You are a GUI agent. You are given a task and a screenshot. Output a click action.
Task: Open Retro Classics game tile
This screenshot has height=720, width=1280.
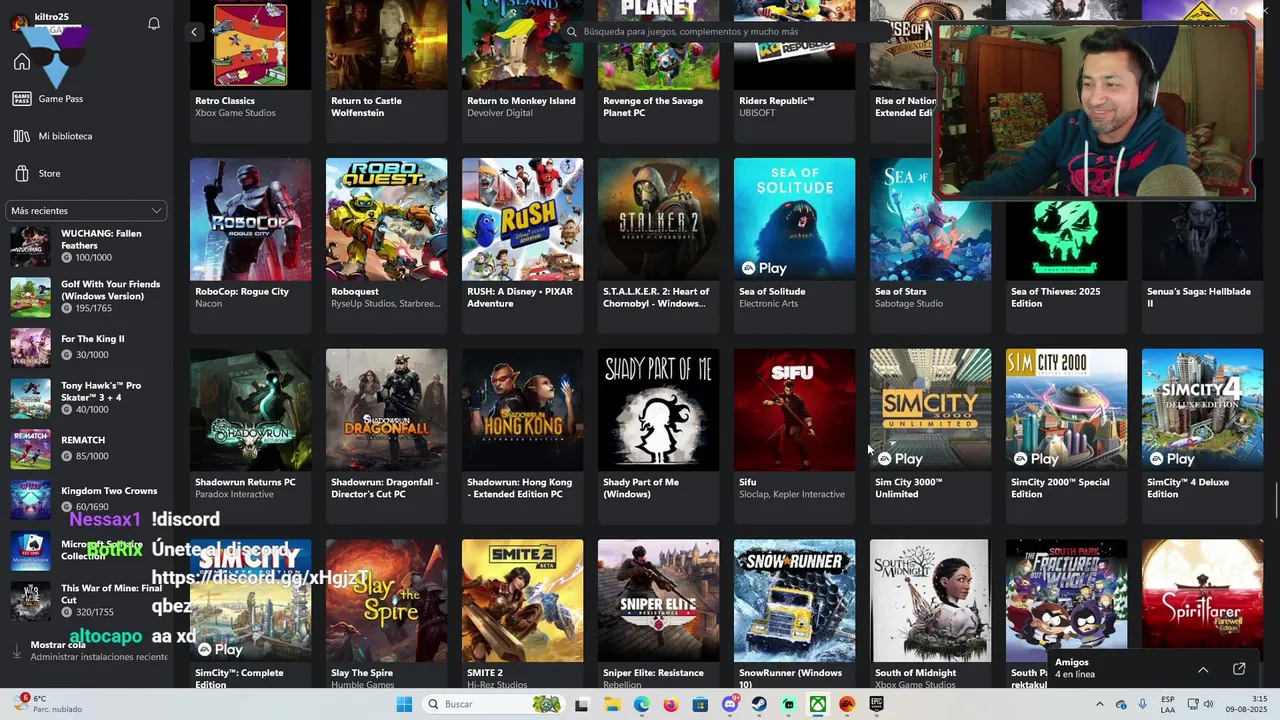tap(251, 70)
